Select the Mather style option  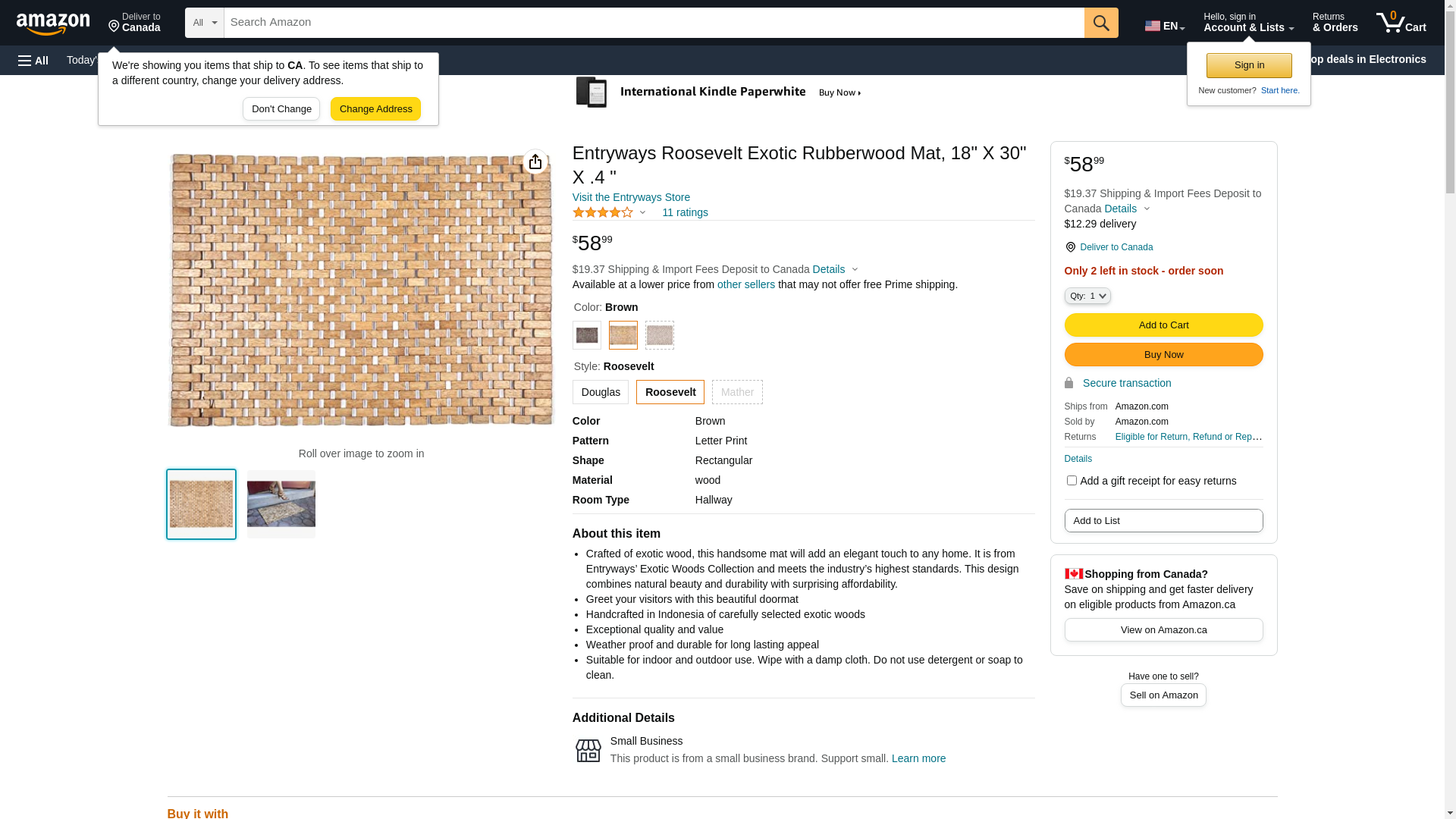click(x=737, y=392)
